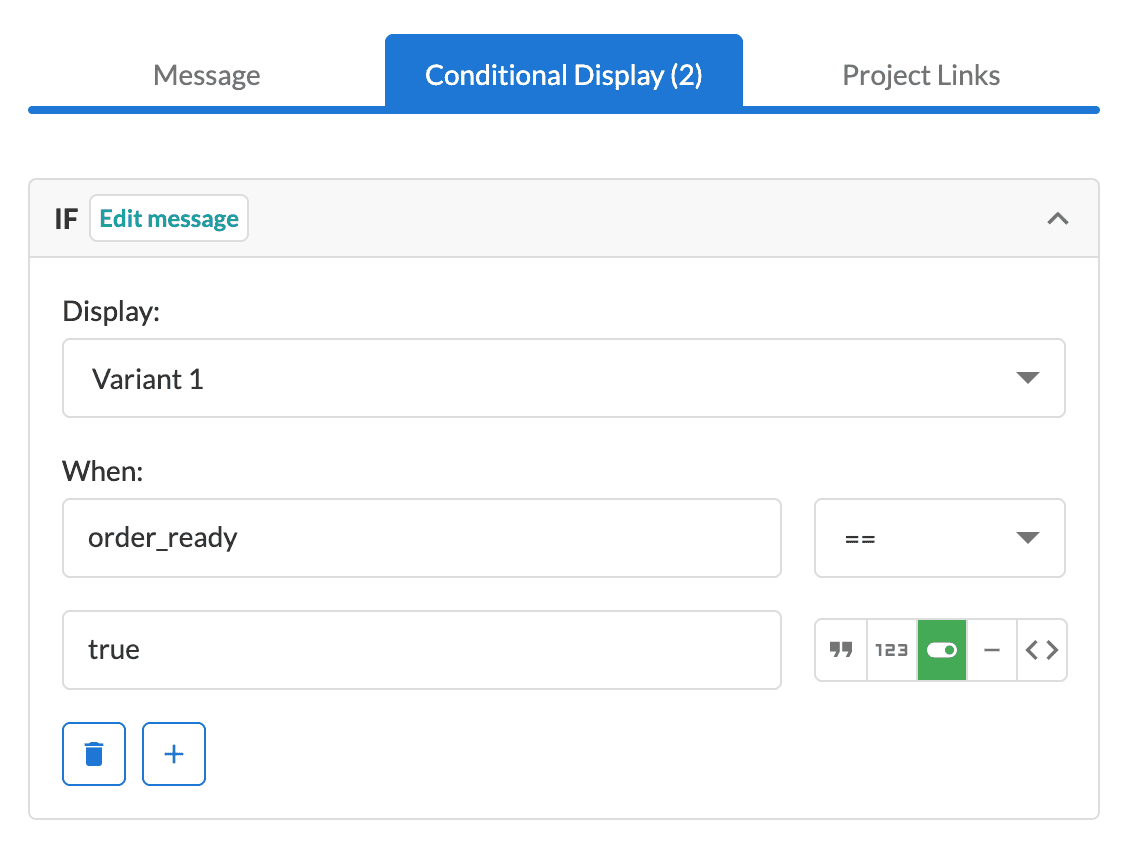Select the boolean toggle value type
The width and height of the screenshot is (1132, 866).
coord(942,650)
